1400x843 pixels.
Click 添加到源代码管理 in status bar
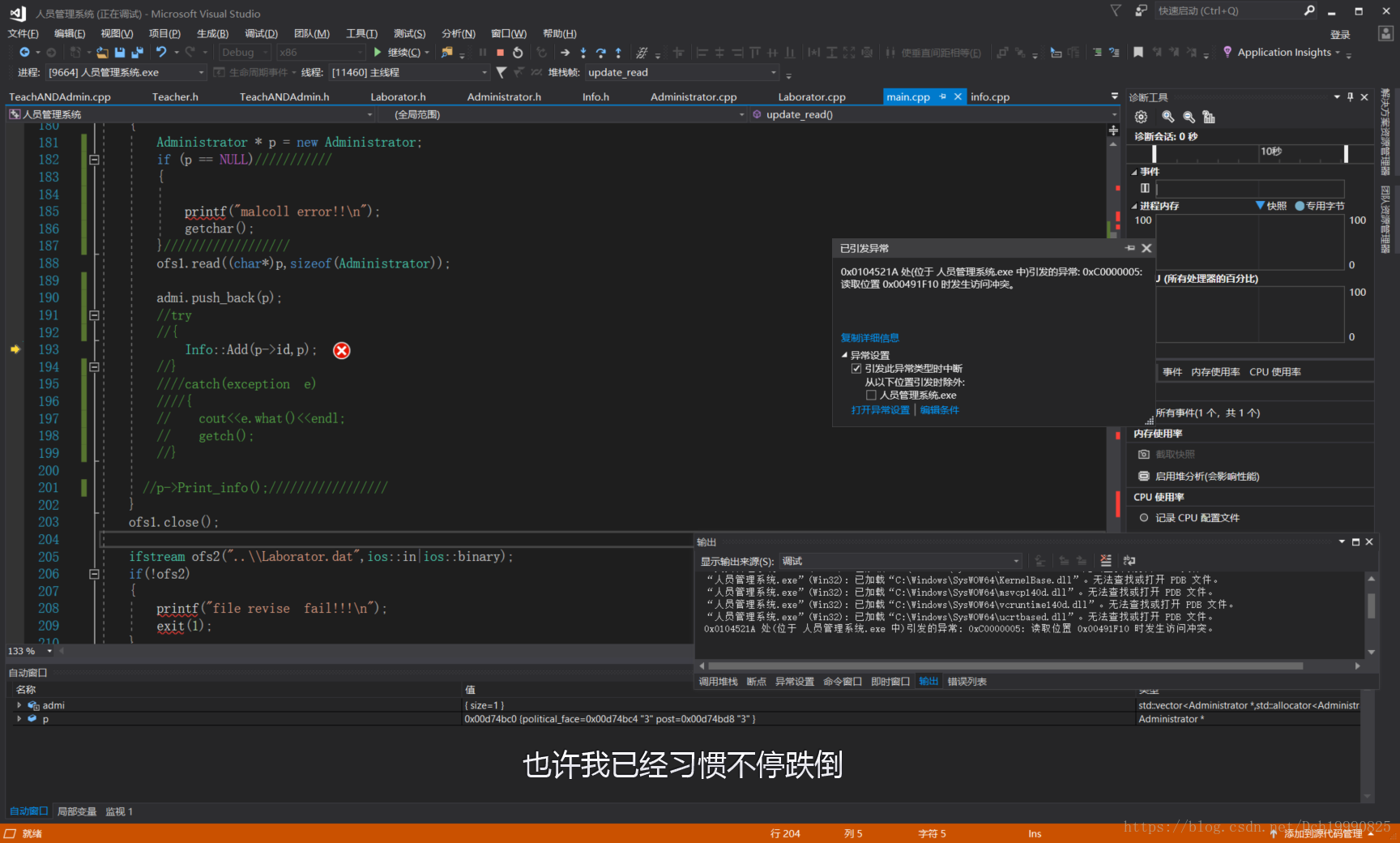click(x=1322, y=833)
